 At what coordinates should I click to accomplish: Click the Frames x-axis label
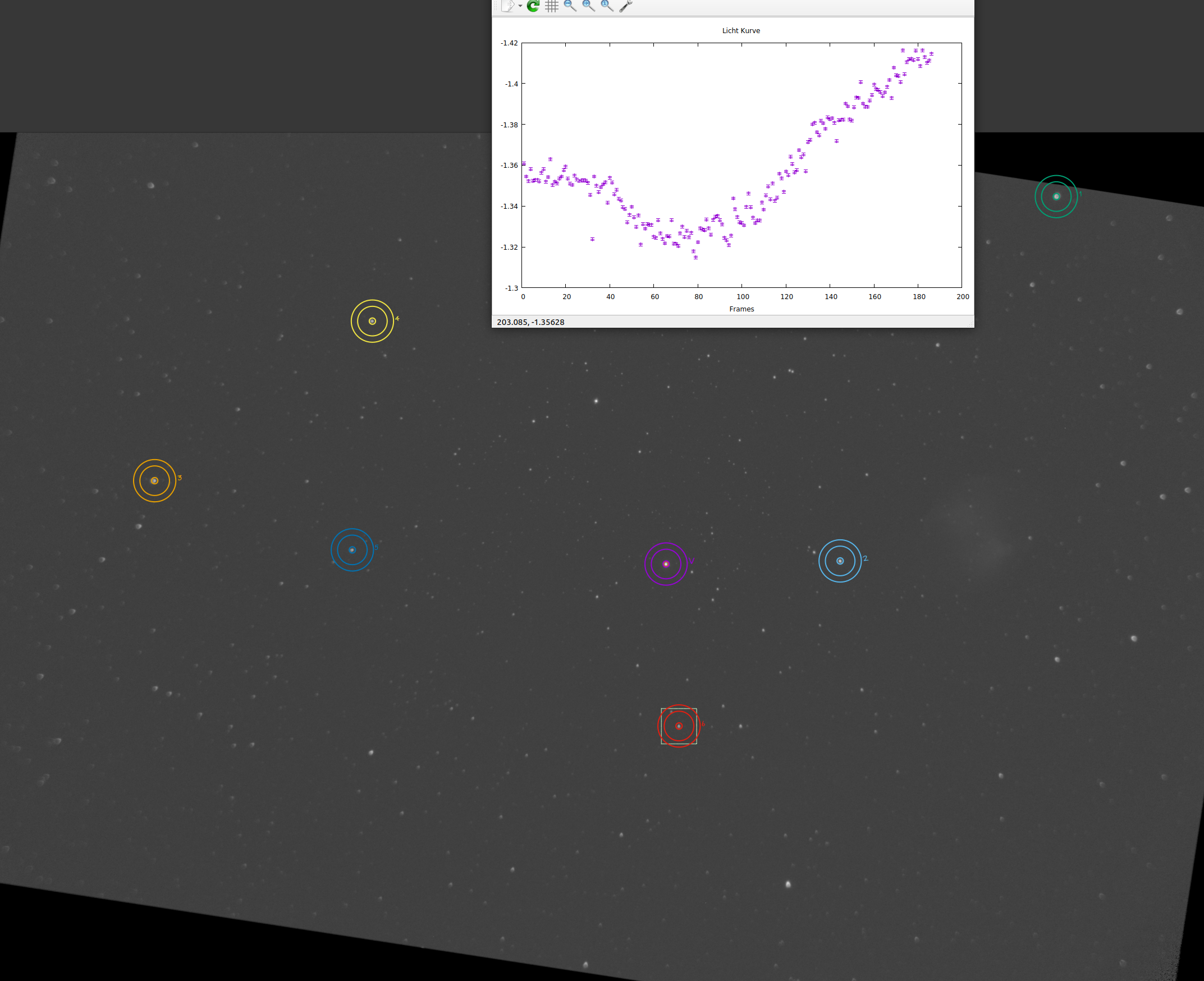click(741, 309)
